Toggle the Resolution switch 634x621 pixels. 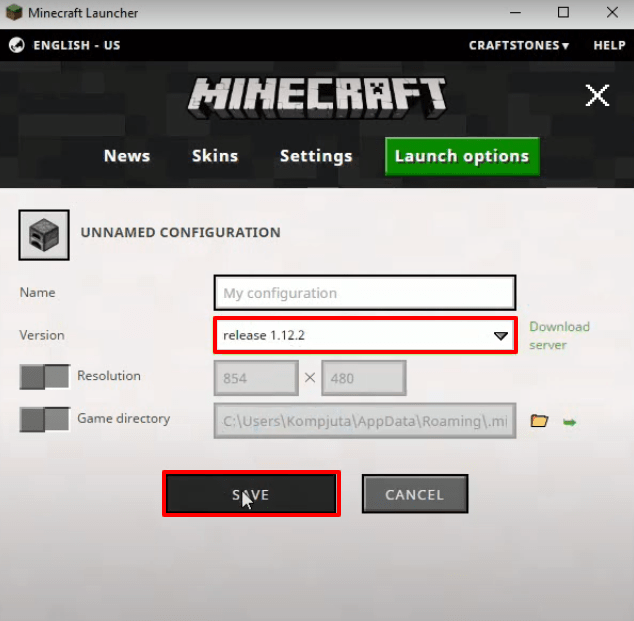point(44,376)
